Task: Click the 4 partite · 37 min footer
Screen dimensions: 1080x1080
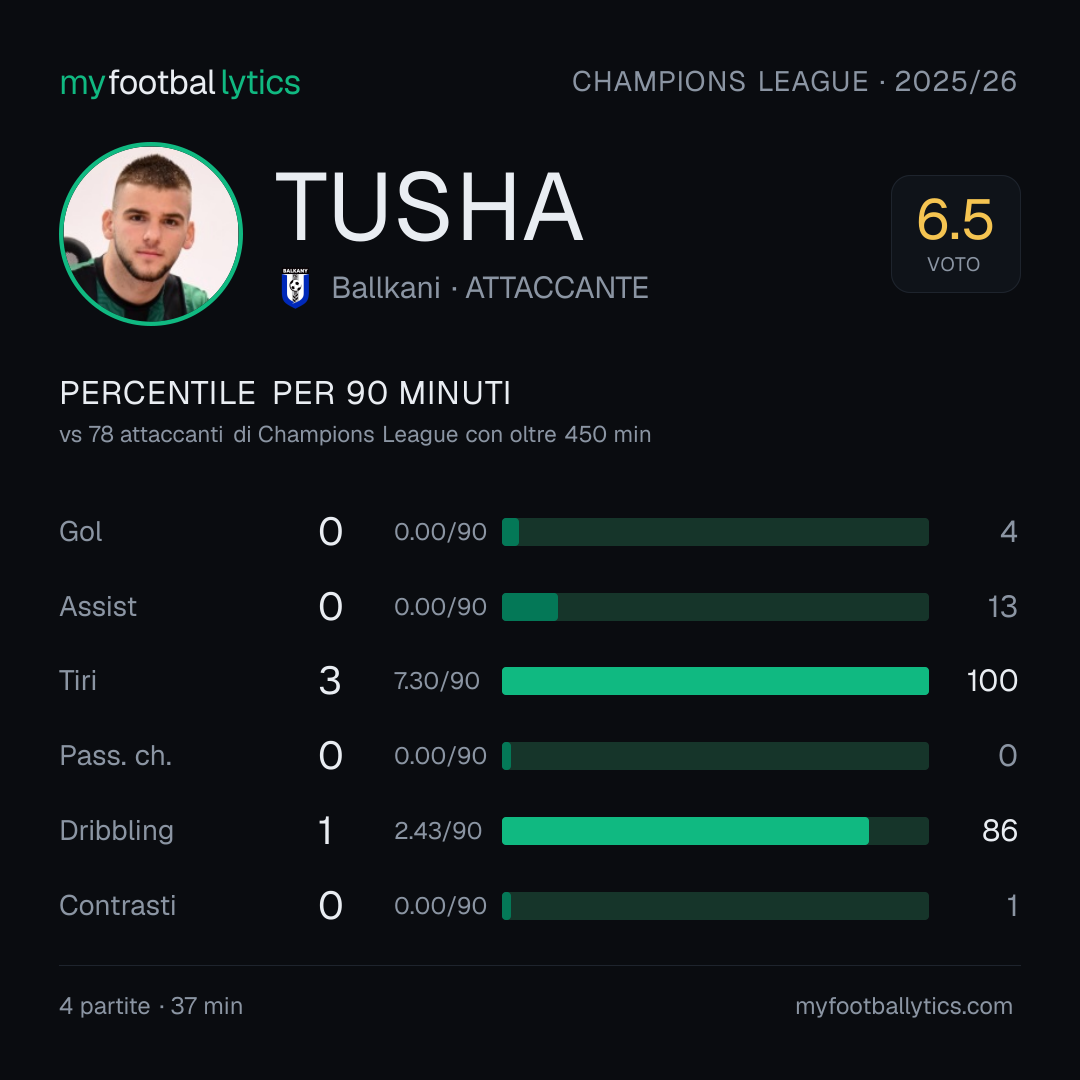Action: pyautogui.click(x=151, y=1006)
